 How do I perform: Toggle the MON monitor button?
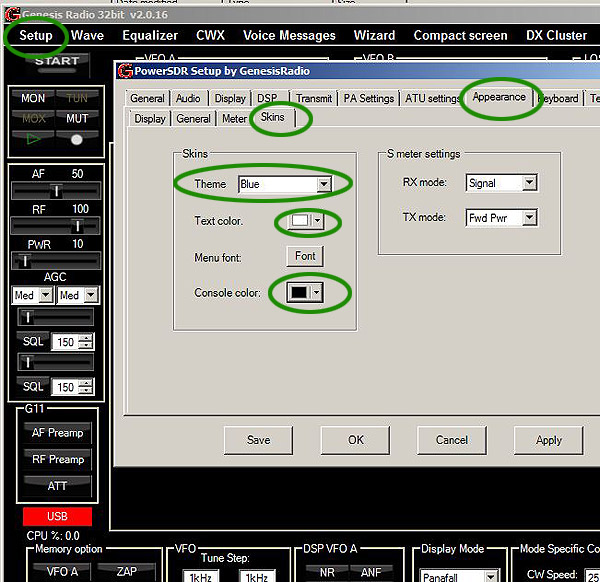pos(33,98)
